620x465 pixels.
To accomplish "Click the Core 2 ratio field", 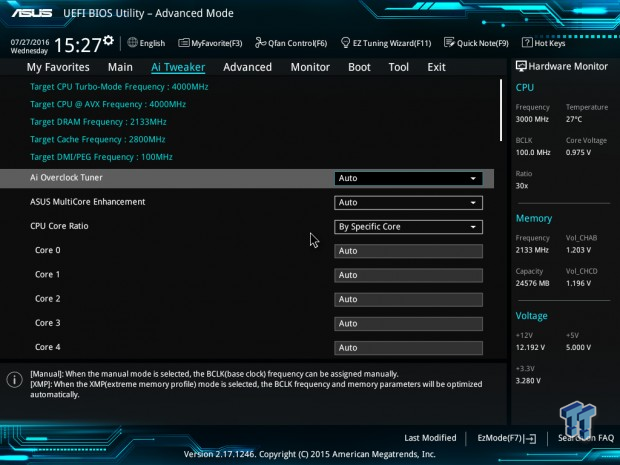I will click(408, 299).
